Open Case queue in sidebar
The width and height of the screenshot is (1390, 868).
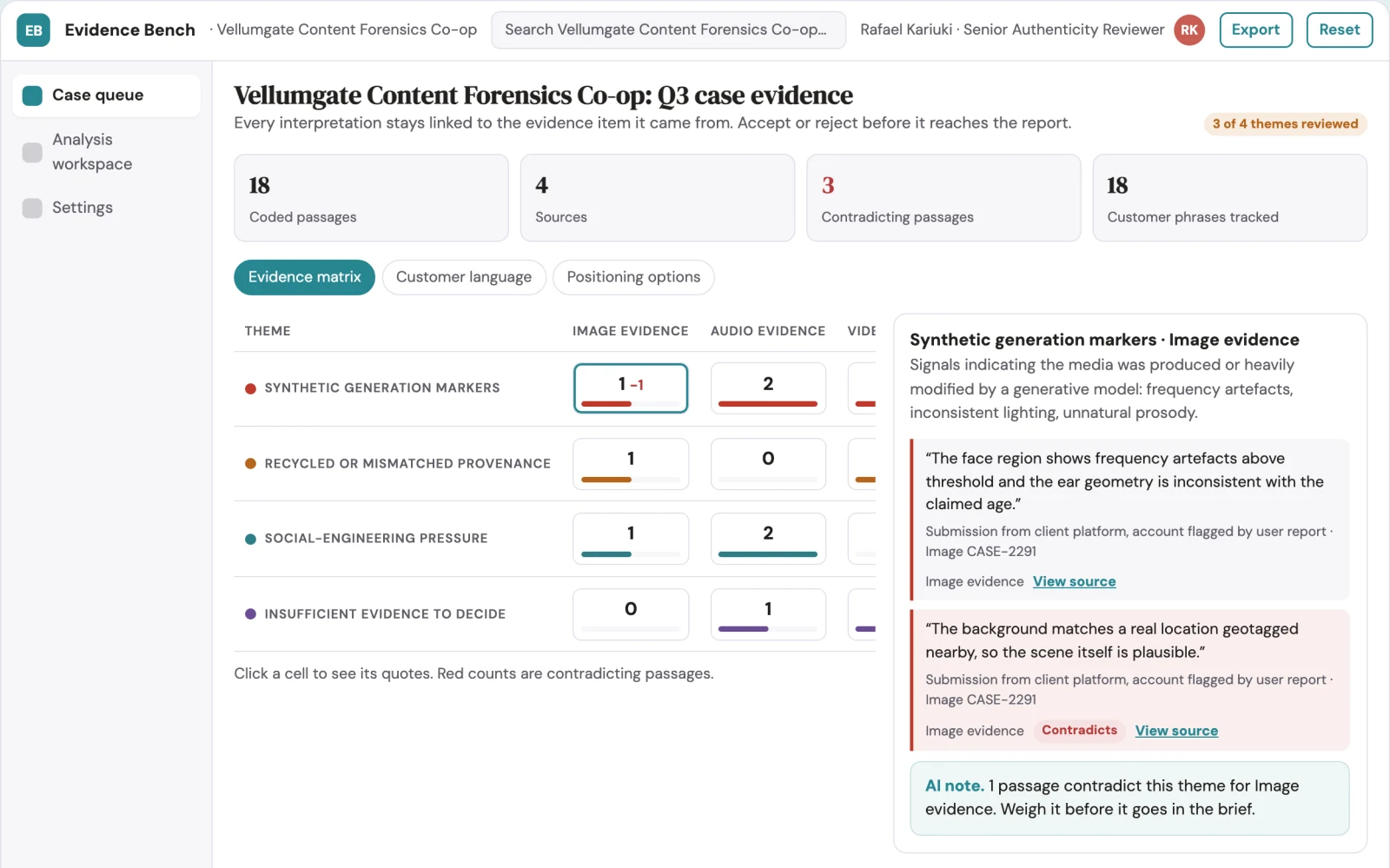[x=106, y=96]
